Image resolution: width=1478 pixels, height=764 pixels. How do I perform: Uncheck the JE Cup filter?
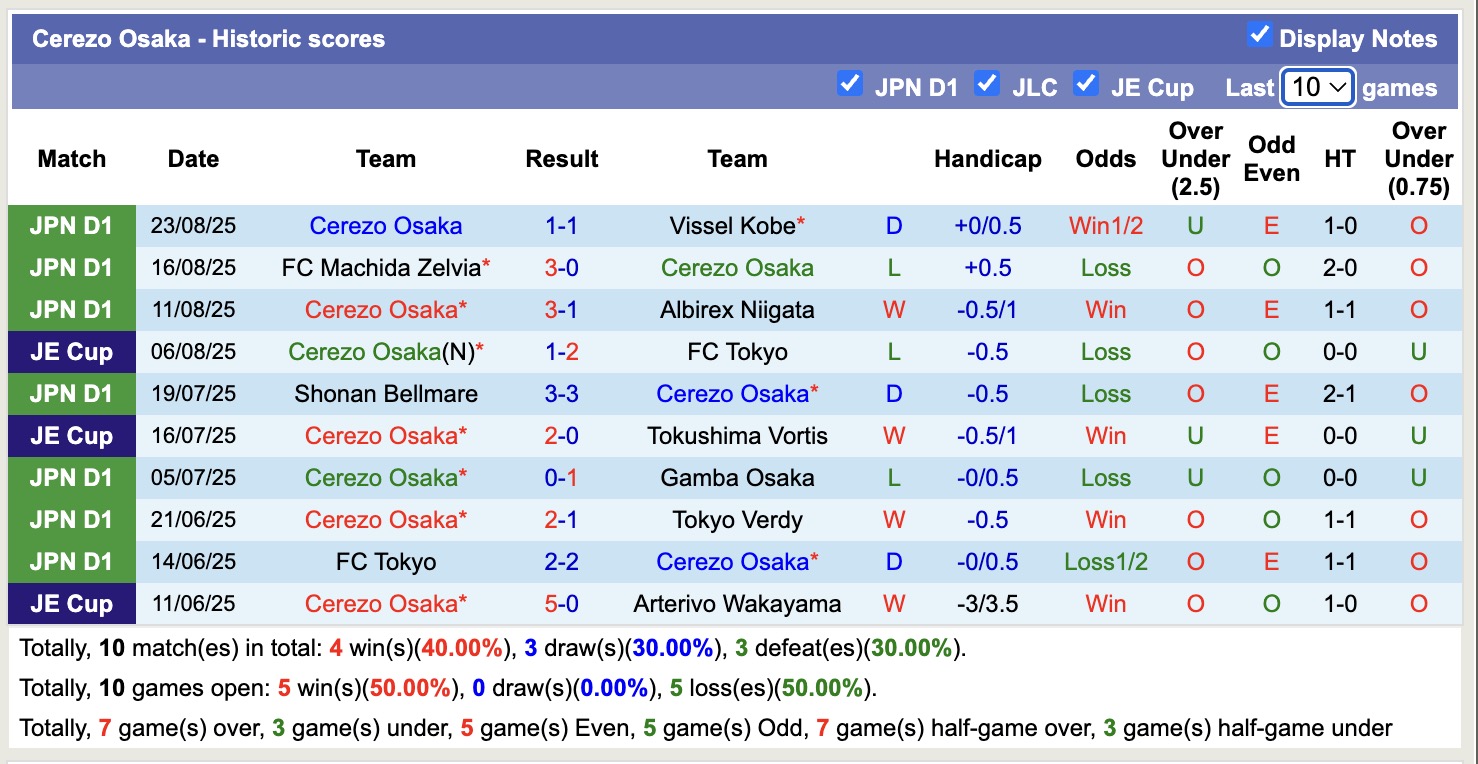coord(1085,84)
